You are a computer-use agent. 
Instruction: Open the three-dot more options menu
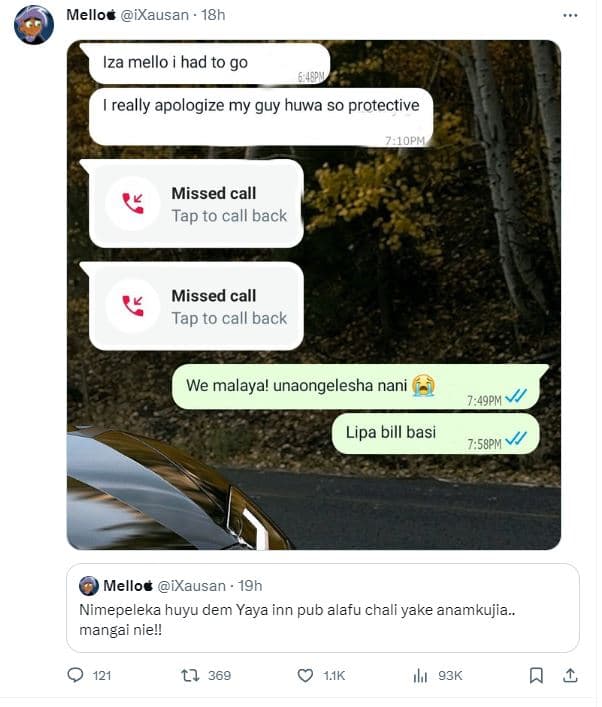(x=570, y=16)
